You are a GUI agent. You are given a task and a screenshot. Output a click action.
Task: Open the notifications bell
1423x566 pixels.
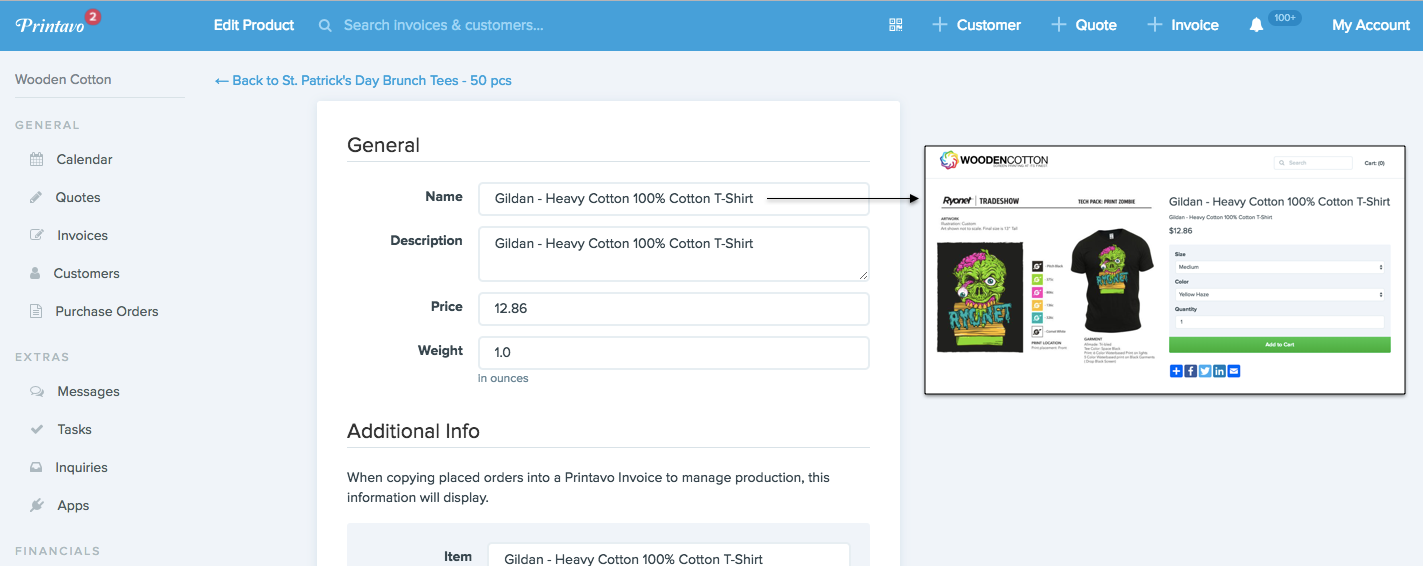pyautogui.click(x=1257, y=25)
